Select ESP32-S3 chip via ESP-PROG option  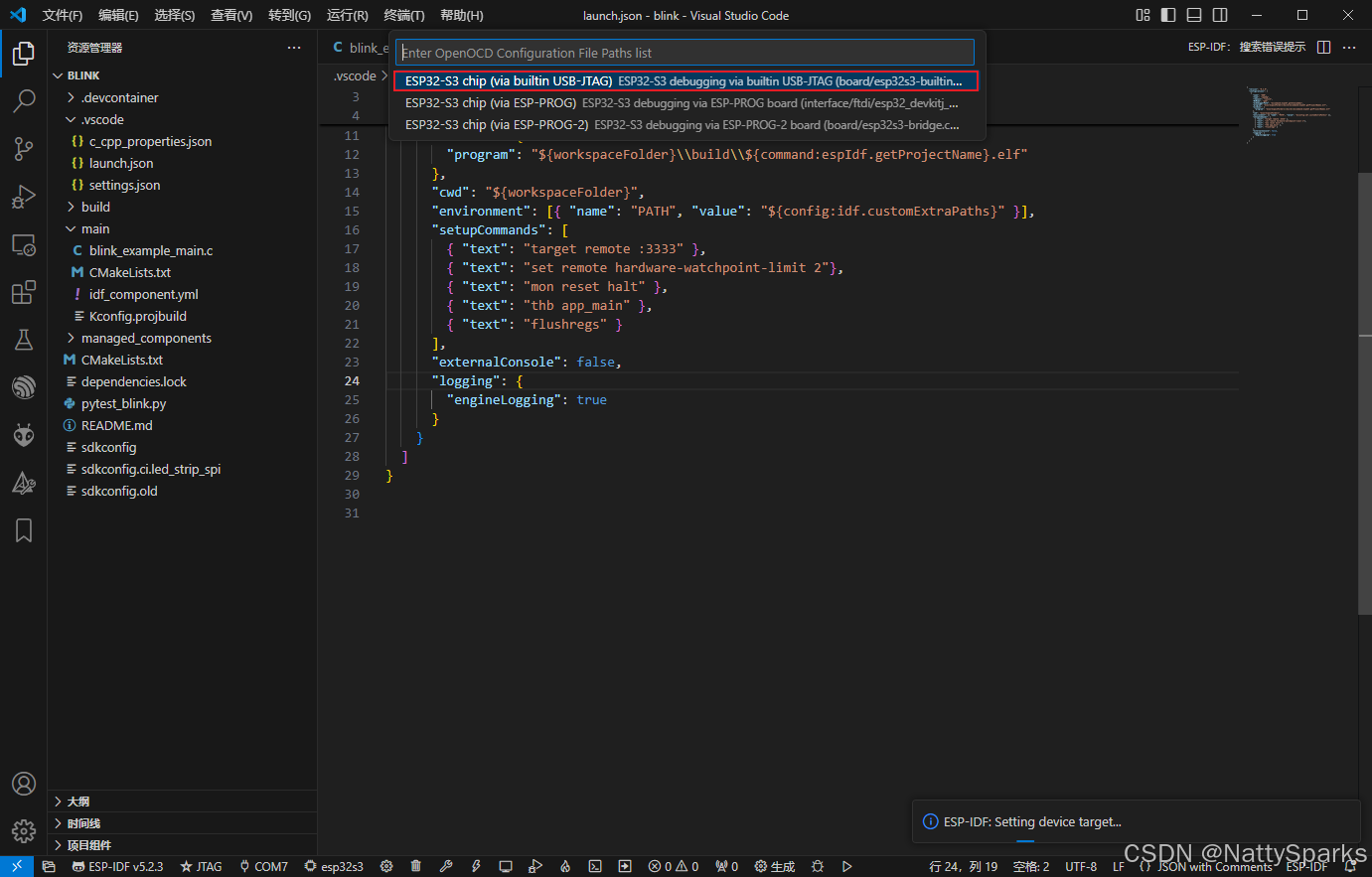point(686,103)
